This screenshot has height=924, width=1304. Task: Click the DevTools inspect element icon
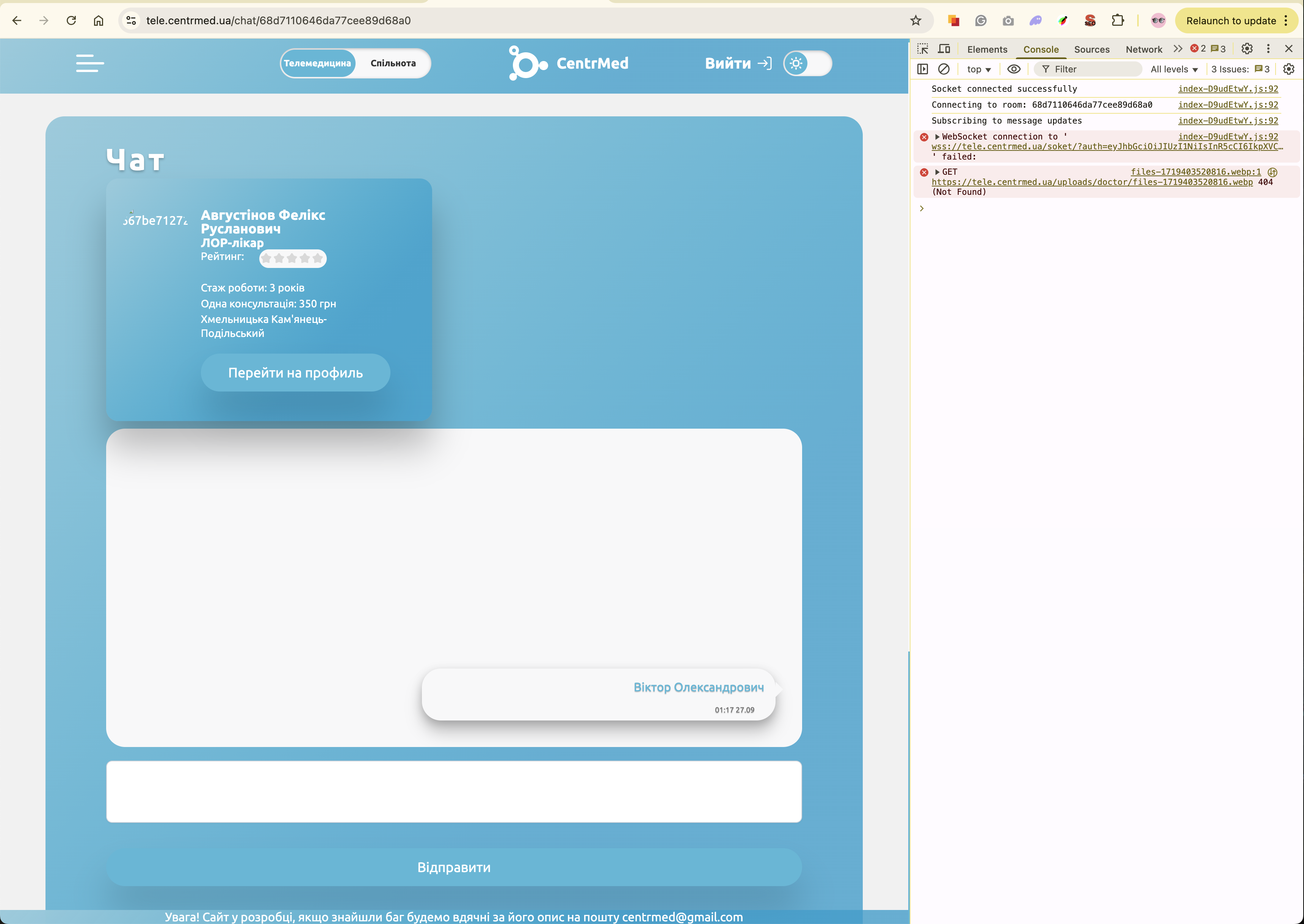click(923, 49)
